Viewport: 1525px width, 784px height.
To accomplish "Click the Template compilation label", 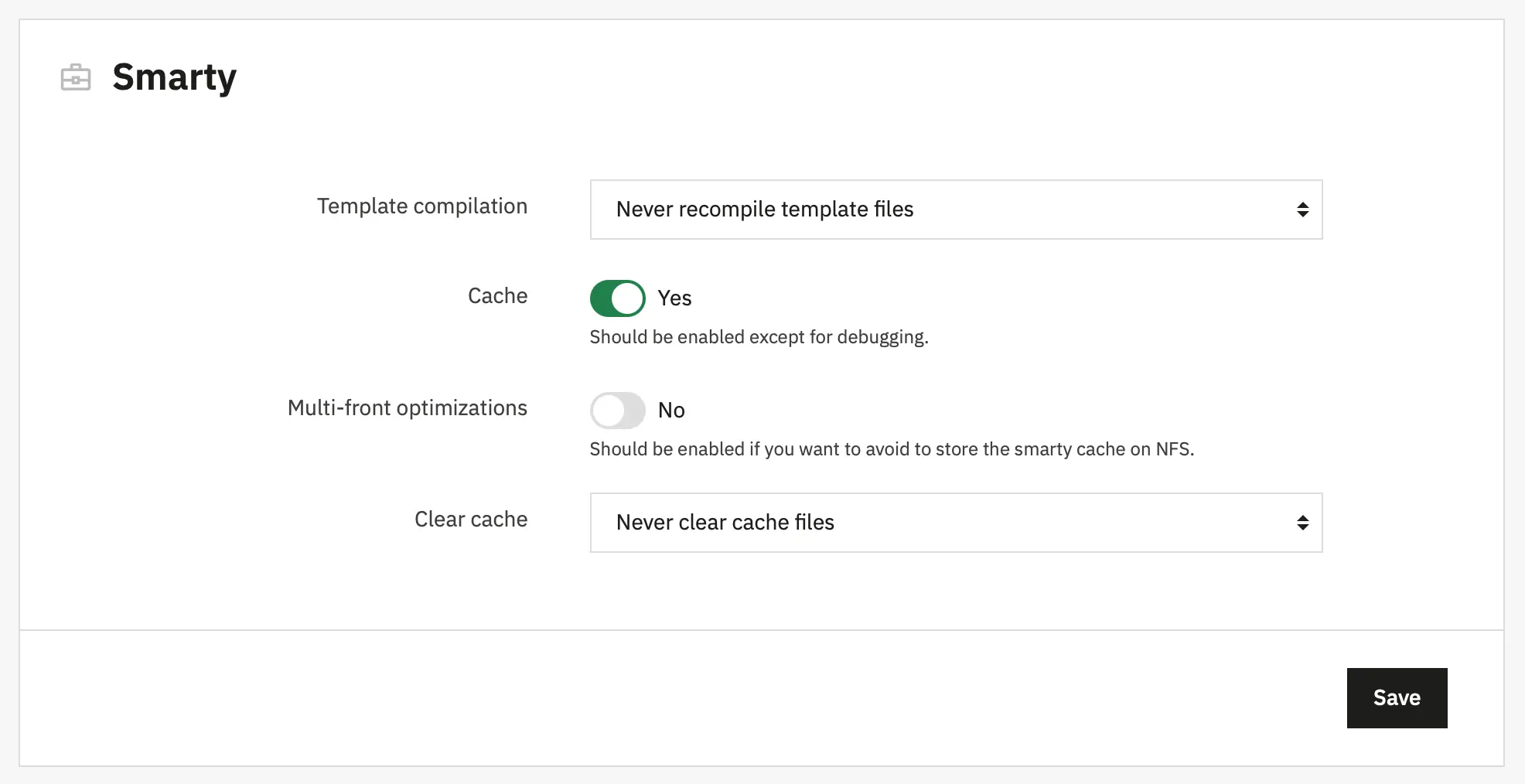I will 422,206.
